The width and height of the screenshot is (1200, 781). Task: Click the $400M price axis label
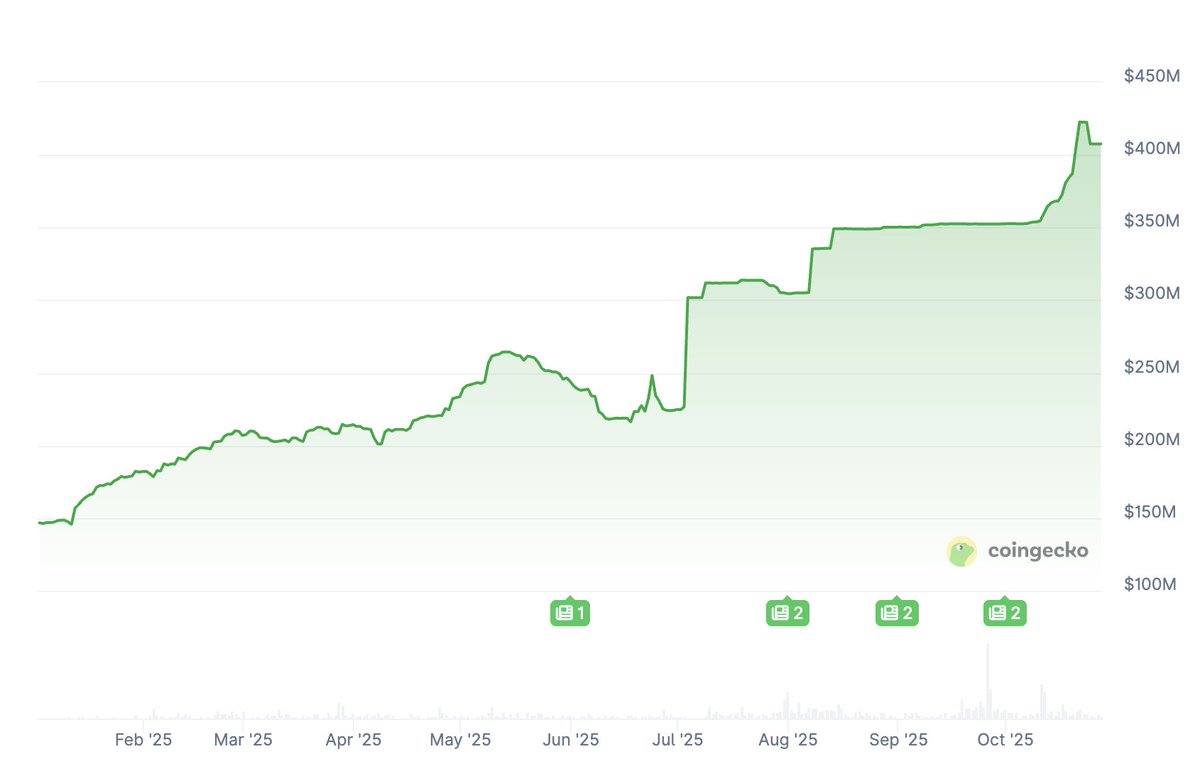tap(1151, 149)
